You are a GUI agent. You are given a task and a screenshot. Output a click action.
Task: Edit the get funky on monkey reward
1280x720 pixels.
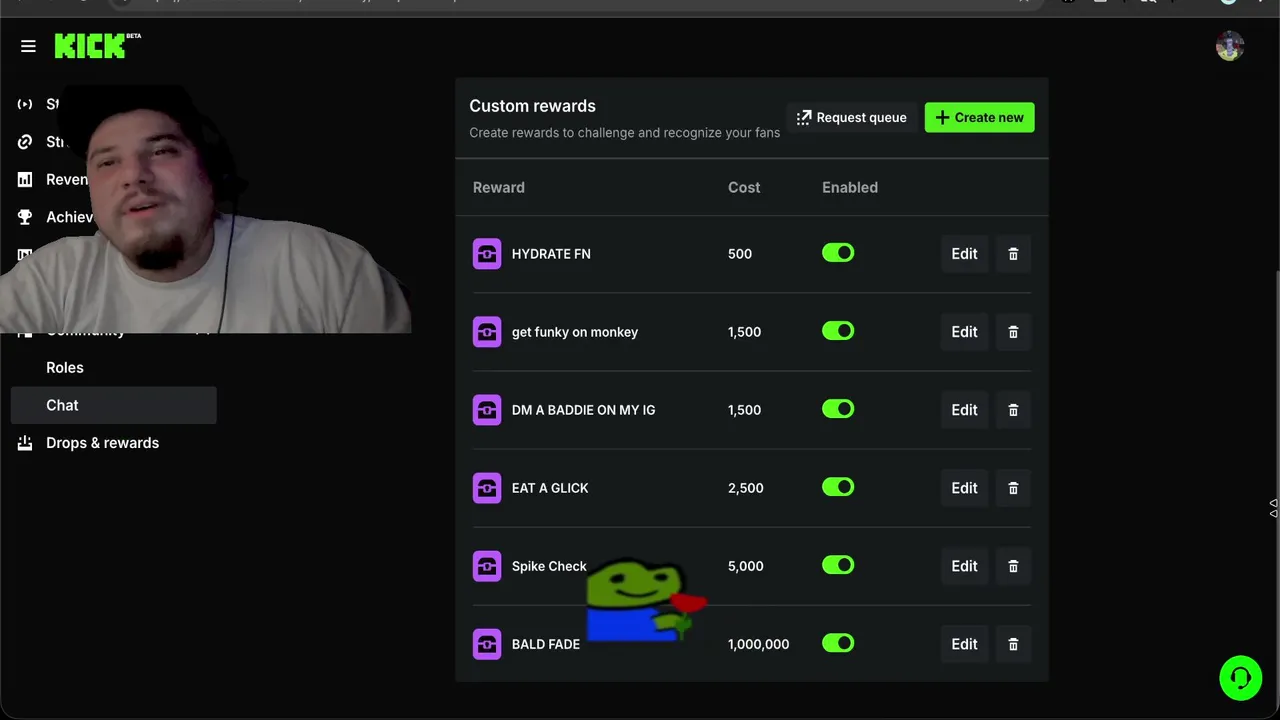(x=964, y=332)
